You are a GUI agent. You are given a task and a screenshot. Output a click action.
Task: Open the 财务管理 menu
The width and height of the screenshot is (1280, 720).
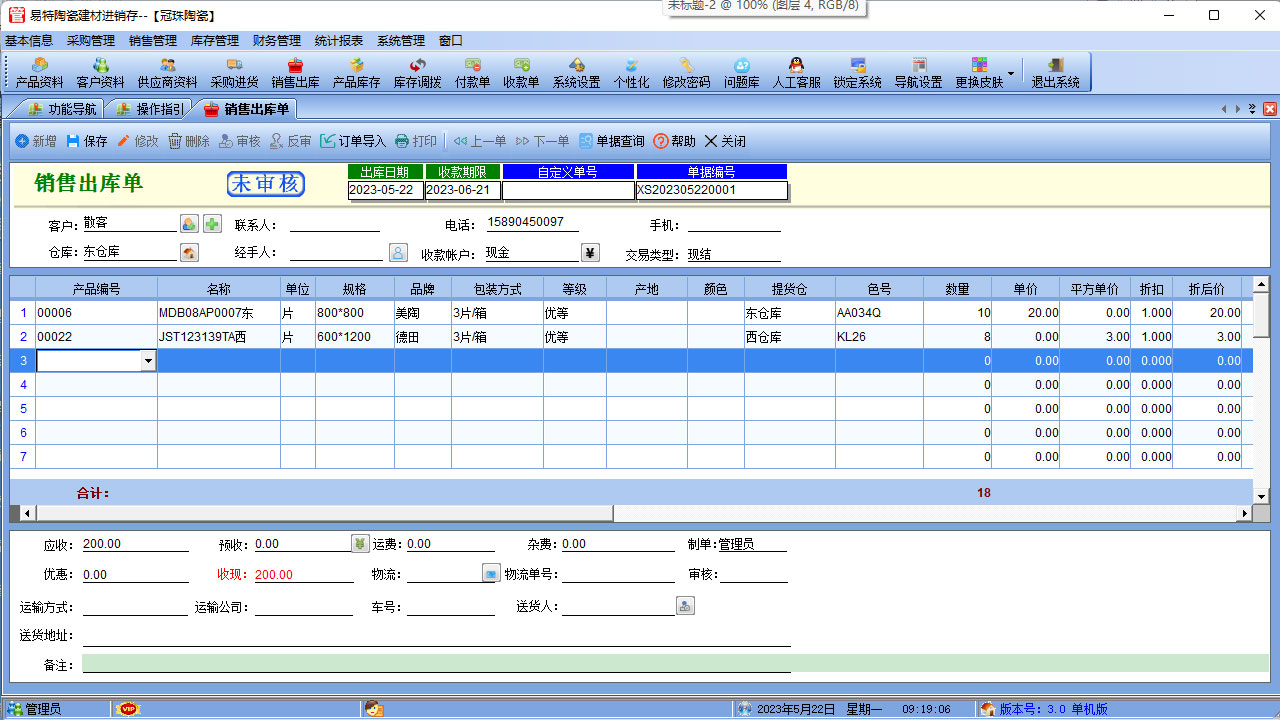tap(277, 41)
